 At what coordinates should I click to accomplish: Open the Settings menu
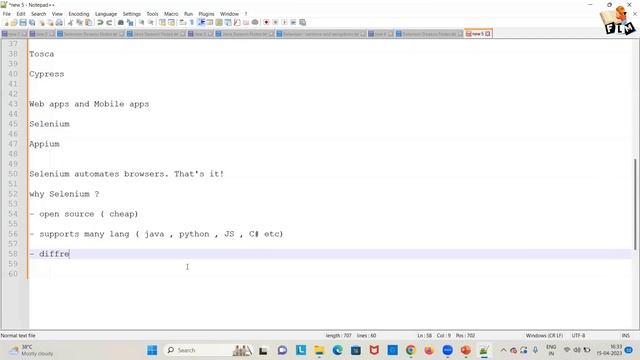coord(131,14)
